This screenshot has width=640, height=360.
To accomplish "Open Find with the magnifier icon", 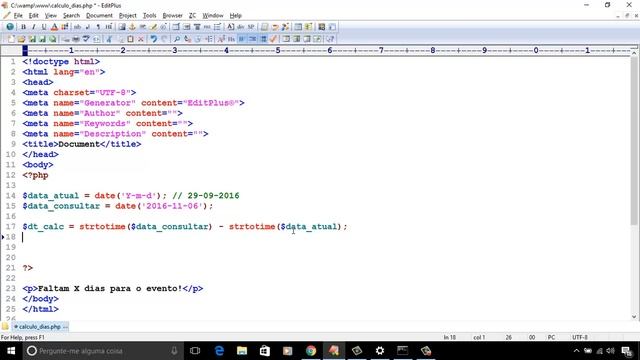I will click(177, 39).
